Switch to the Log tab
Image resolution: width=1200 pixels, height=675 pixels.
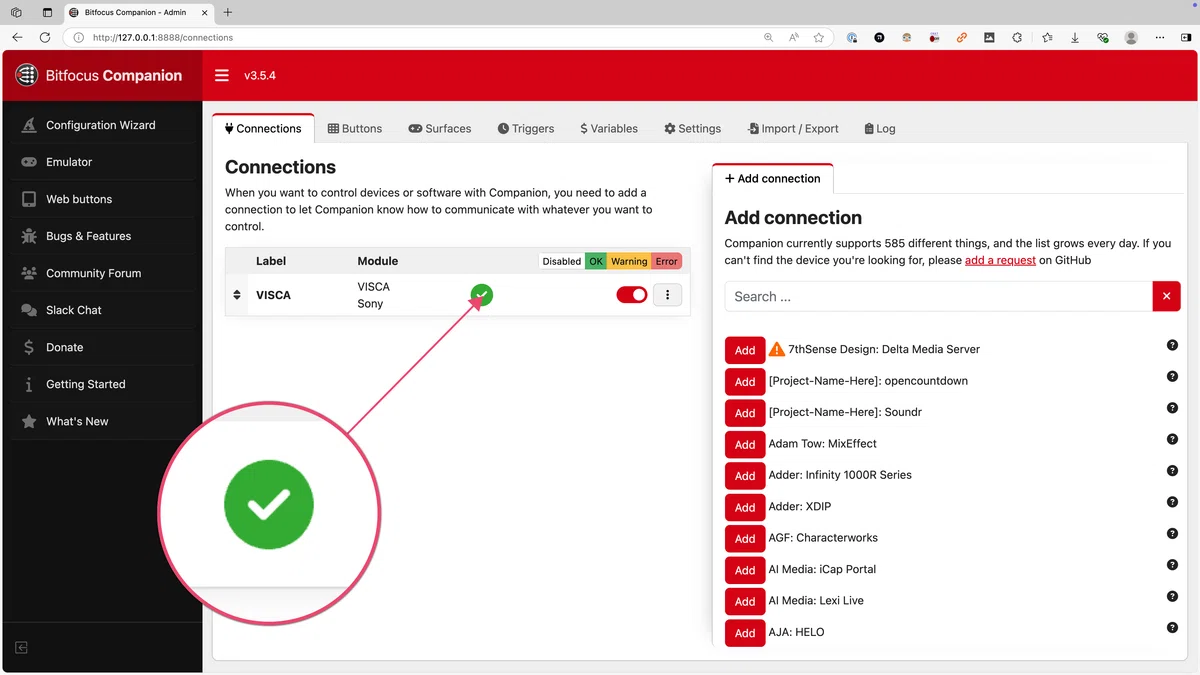(880, 128)
